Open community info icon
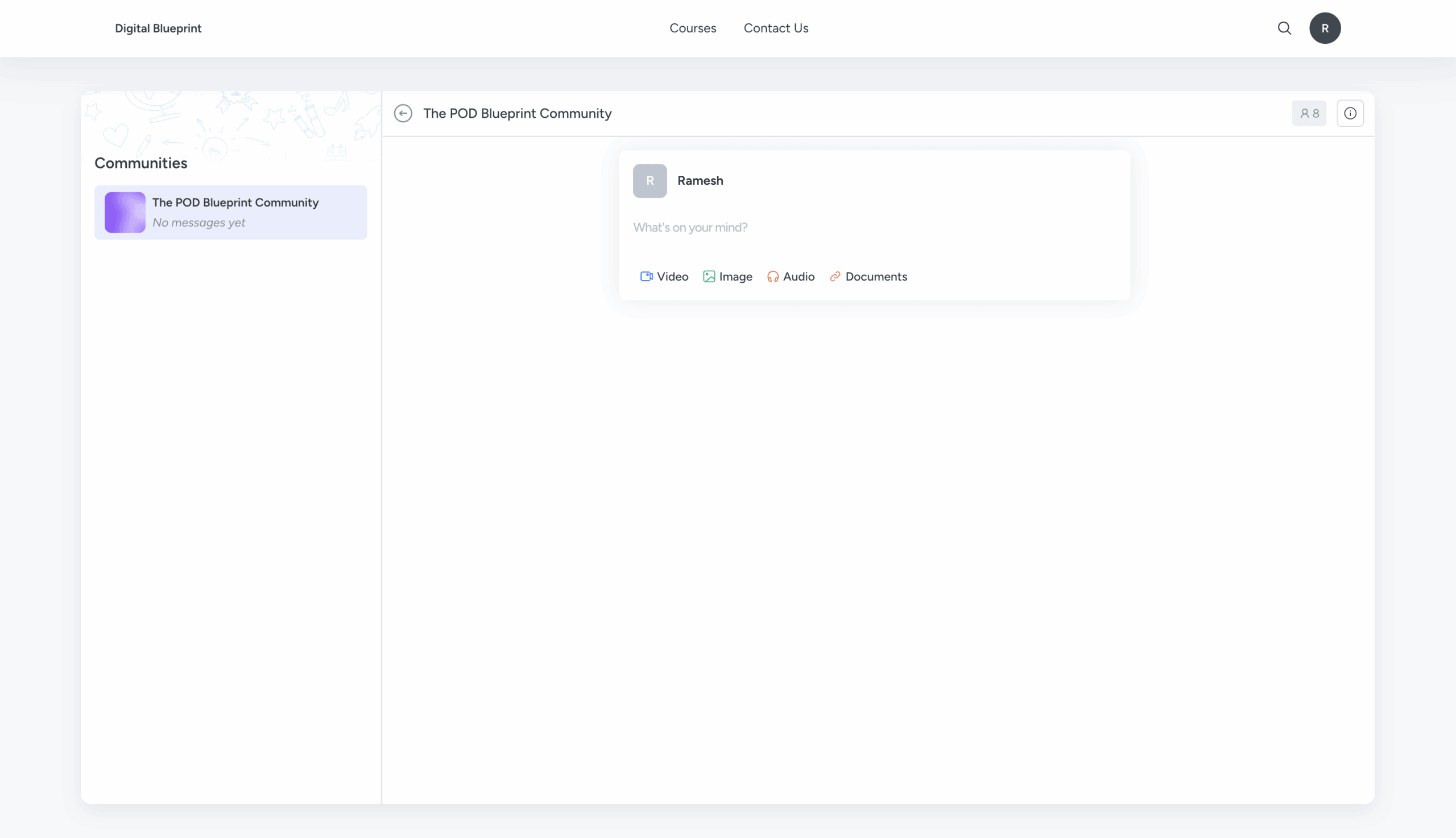 point(1350,113)
